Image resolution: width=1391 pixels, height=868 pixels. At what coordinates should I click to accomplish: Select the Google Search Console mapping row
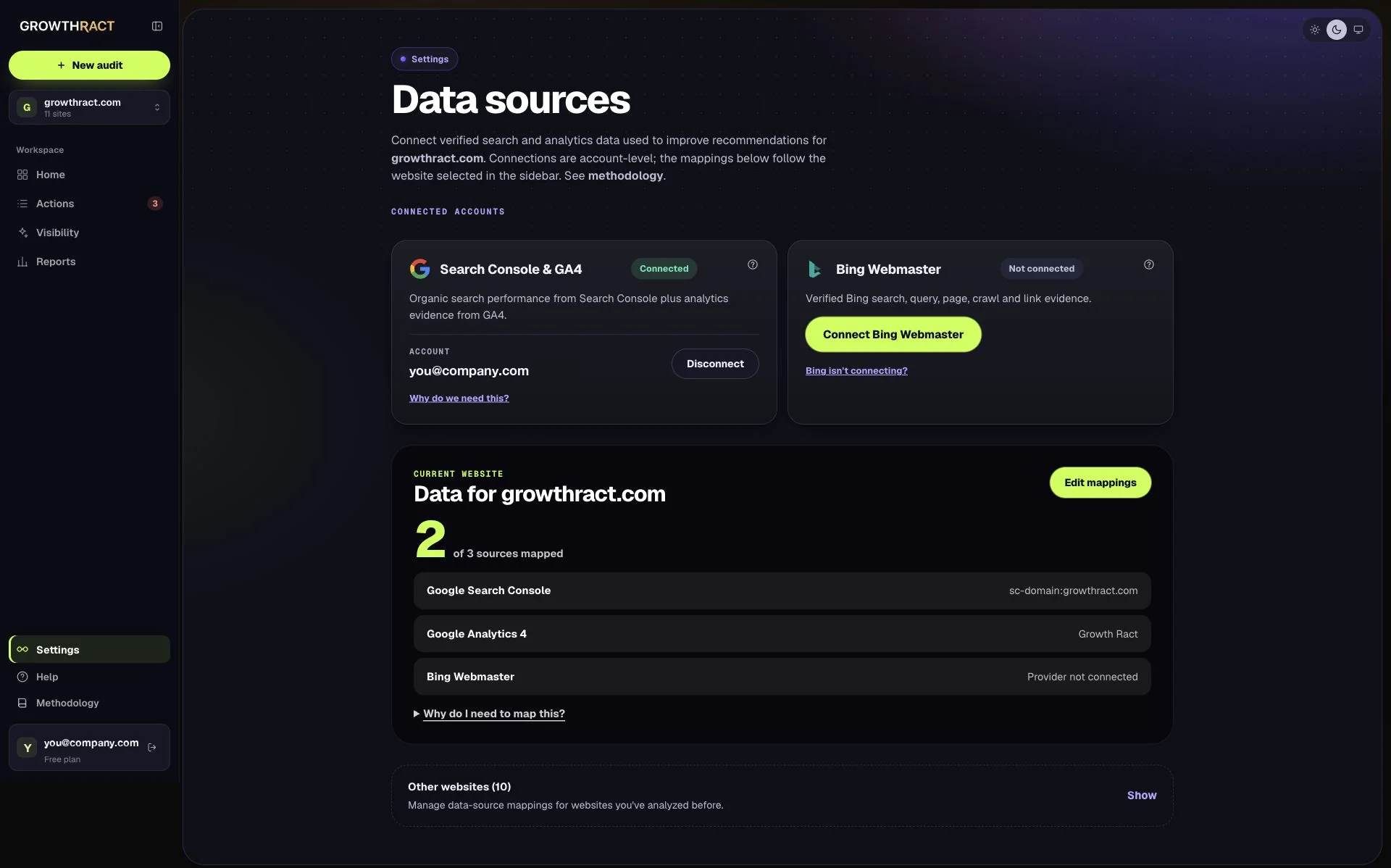[782, 591]
